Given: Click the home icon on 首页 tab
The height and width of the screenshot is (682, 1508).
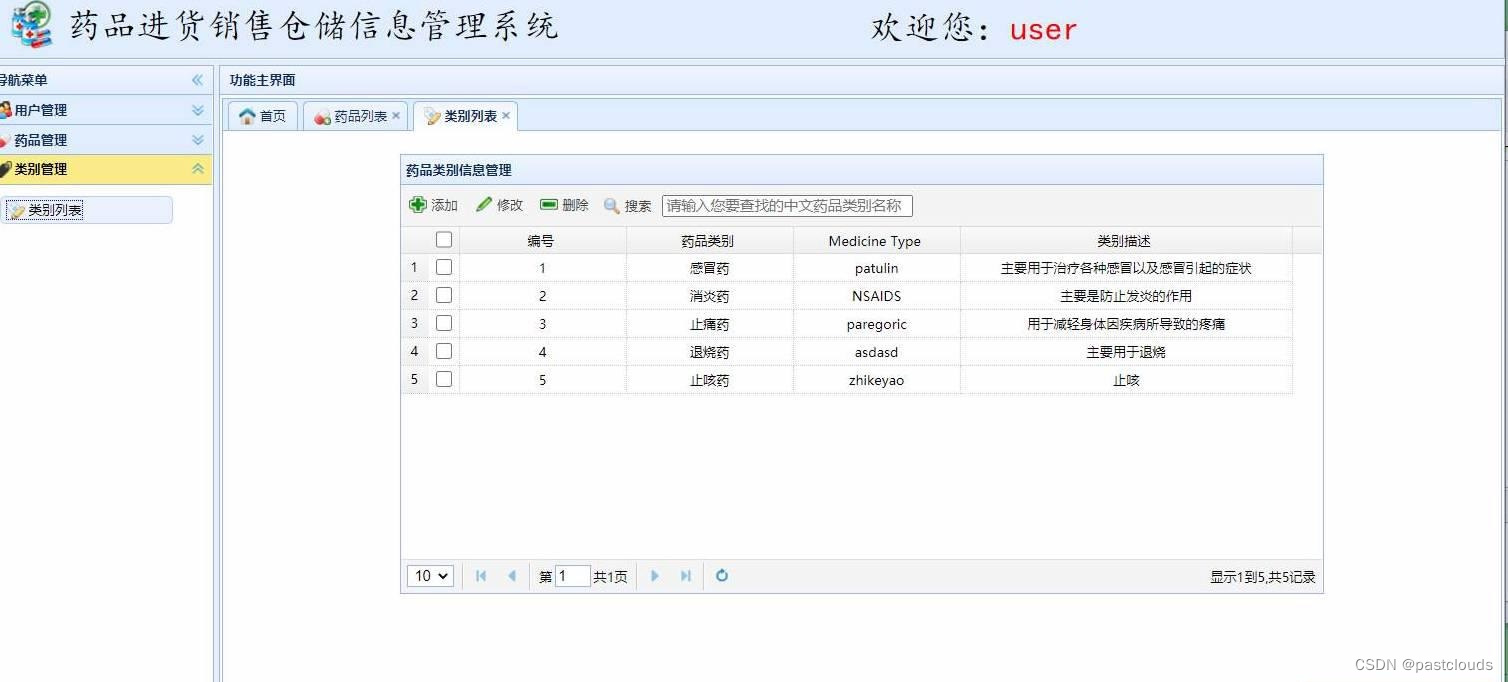Looking at the screenshot, I should 247,116.
